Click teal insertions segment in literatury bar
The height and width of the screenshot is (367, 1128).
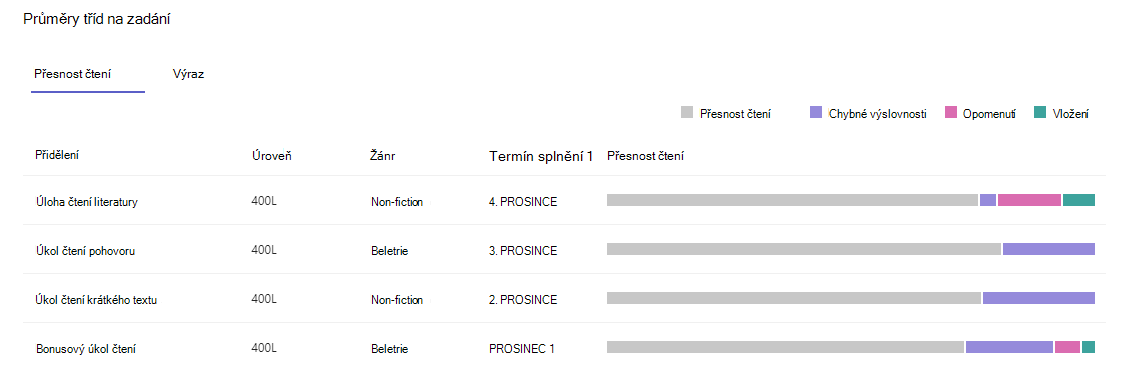[1078, 200]
